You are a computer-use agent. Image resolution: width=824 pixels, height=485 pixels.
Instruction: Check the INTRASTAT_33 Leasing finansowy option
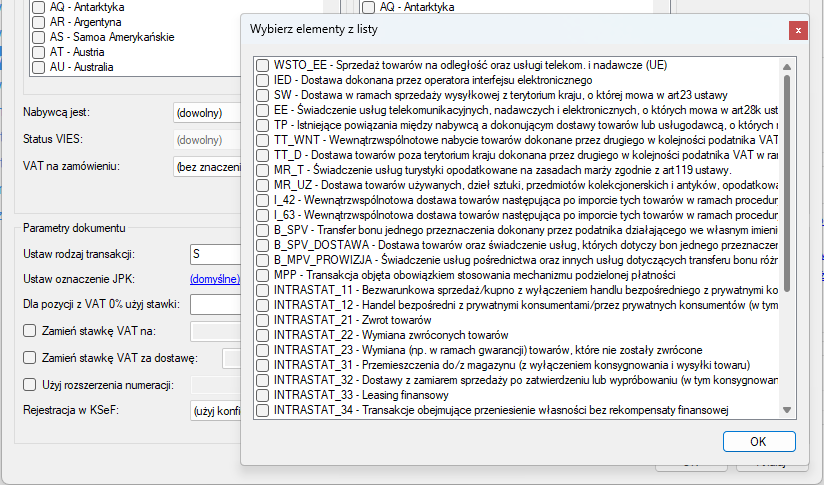pyautogui.click(x=262, y=395)
